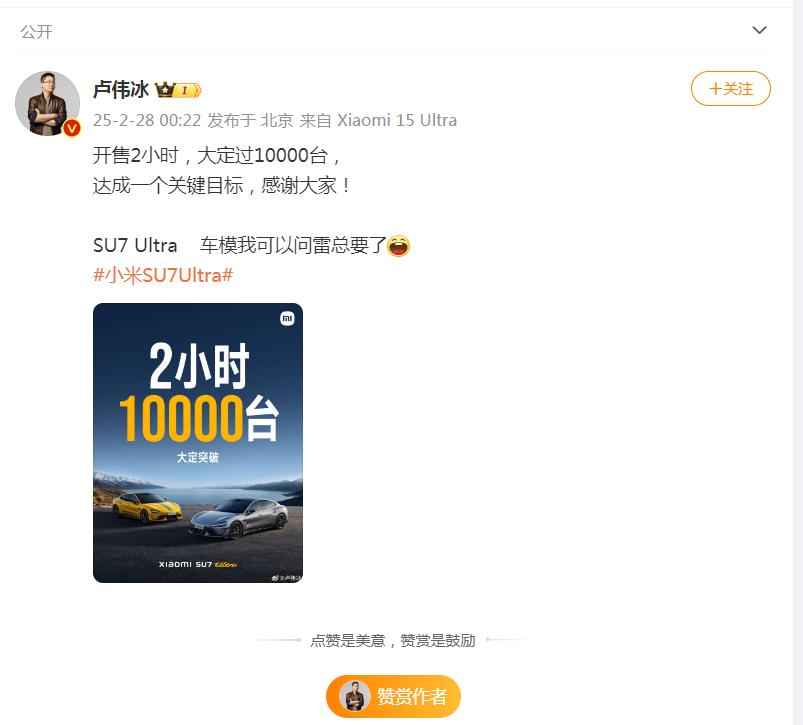
Task: Click the 发布于 北京 location text
Action: click(x=250, y=120)
